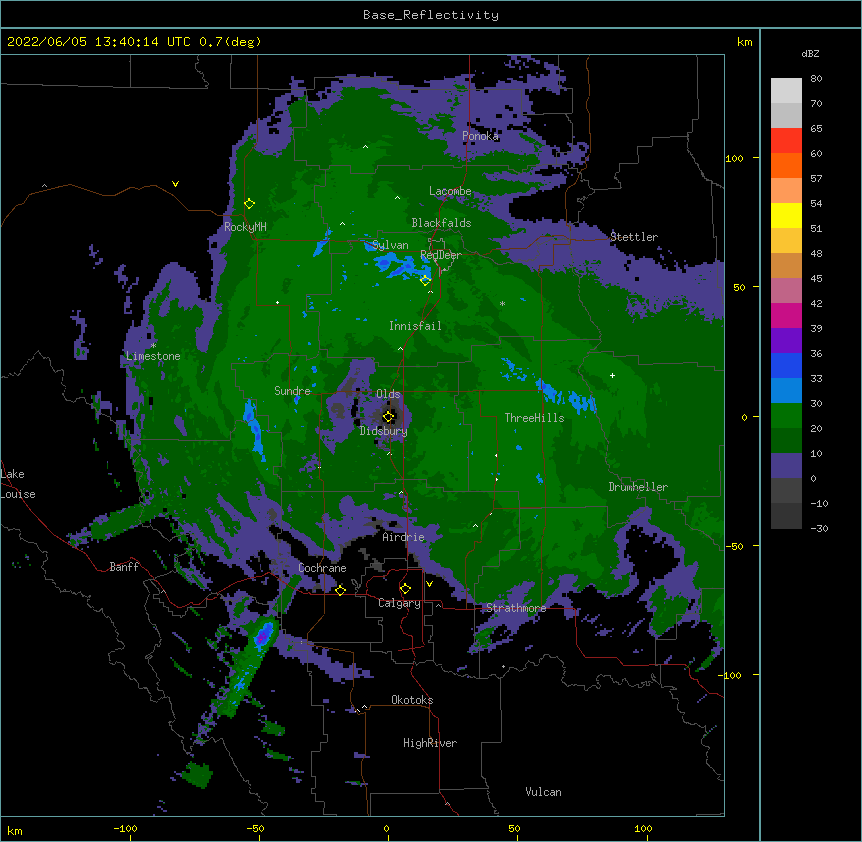This screenshot has height=842, width=862.
Task: Click the HighRiver label
Action: pos(430,743)
